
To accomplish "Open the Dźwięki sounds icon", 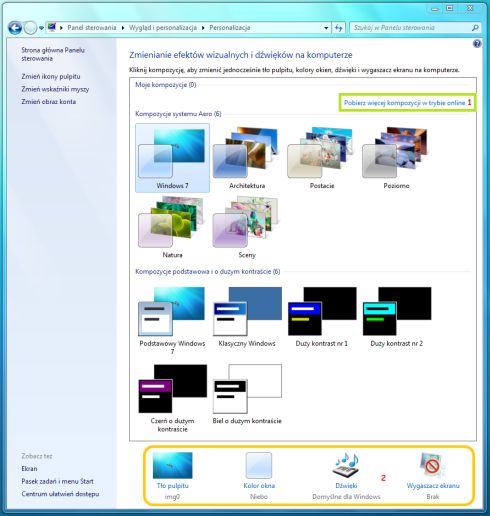I will pos(346,465).
